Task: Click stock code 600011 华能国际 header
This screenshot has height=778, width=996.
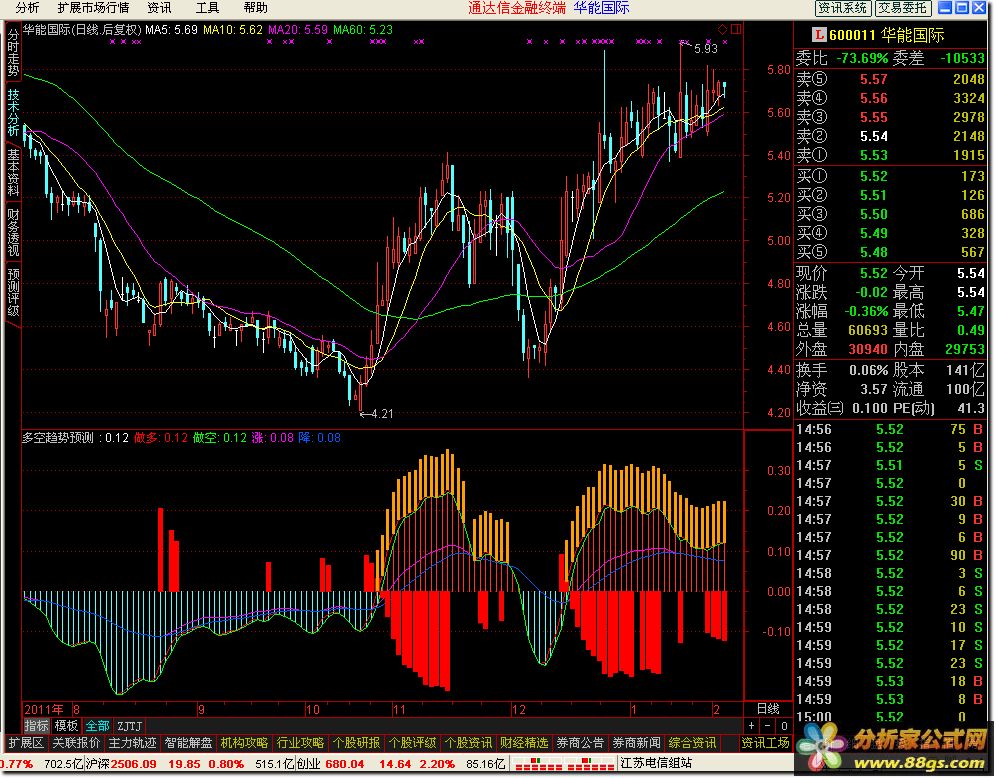Action: tap(886, 35)
